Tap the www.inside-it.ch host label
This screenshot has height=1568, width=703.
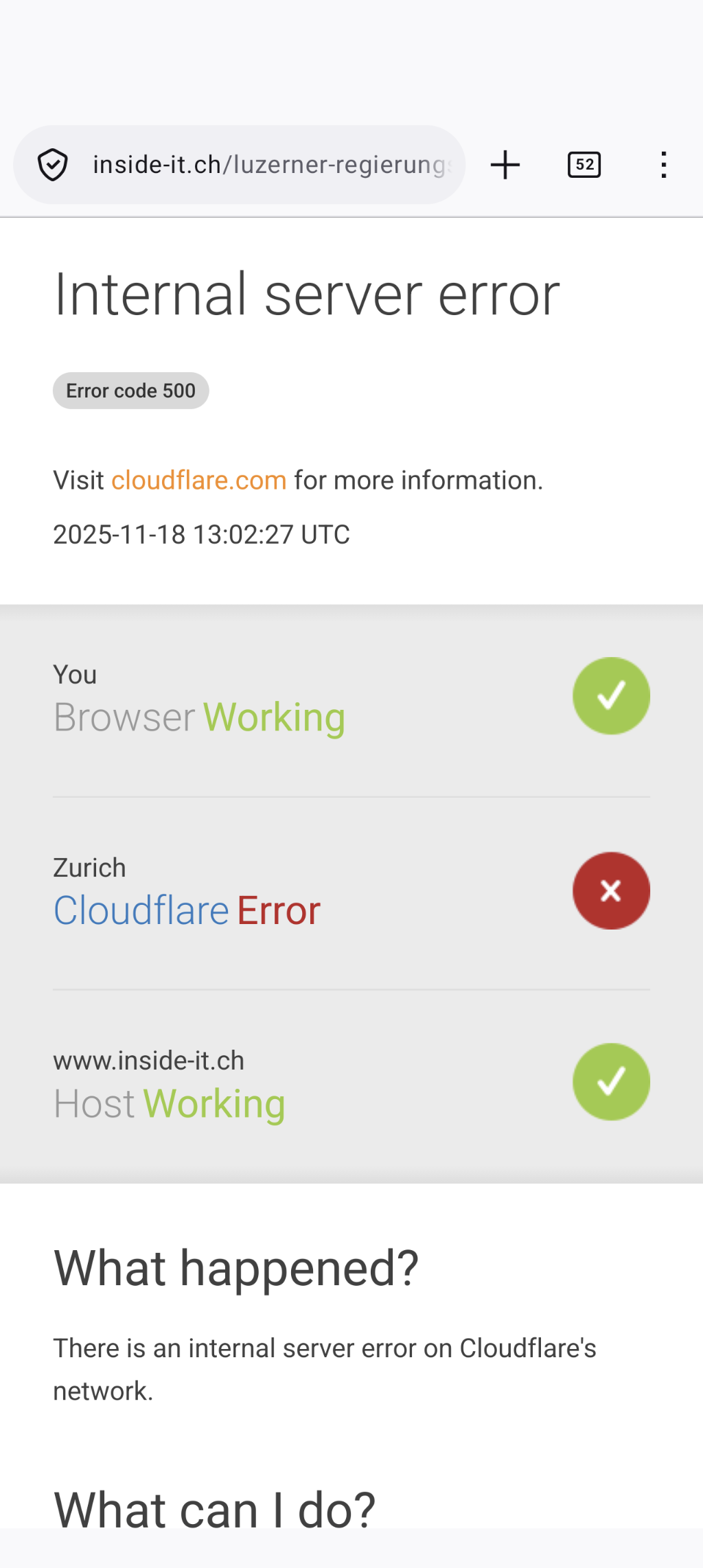[149, 1061]
